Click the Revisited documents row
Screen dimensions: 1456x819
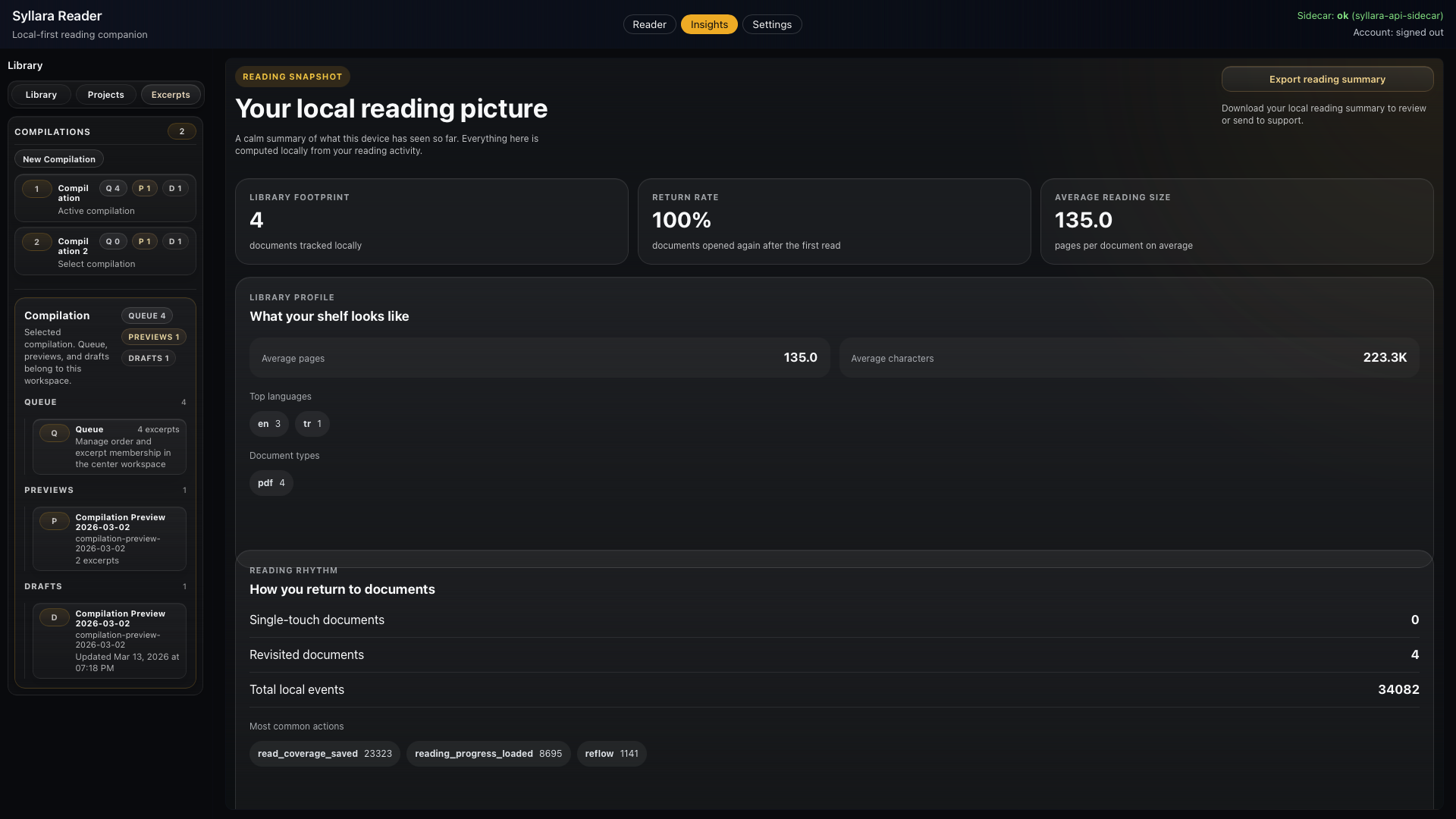click(834, 655)
